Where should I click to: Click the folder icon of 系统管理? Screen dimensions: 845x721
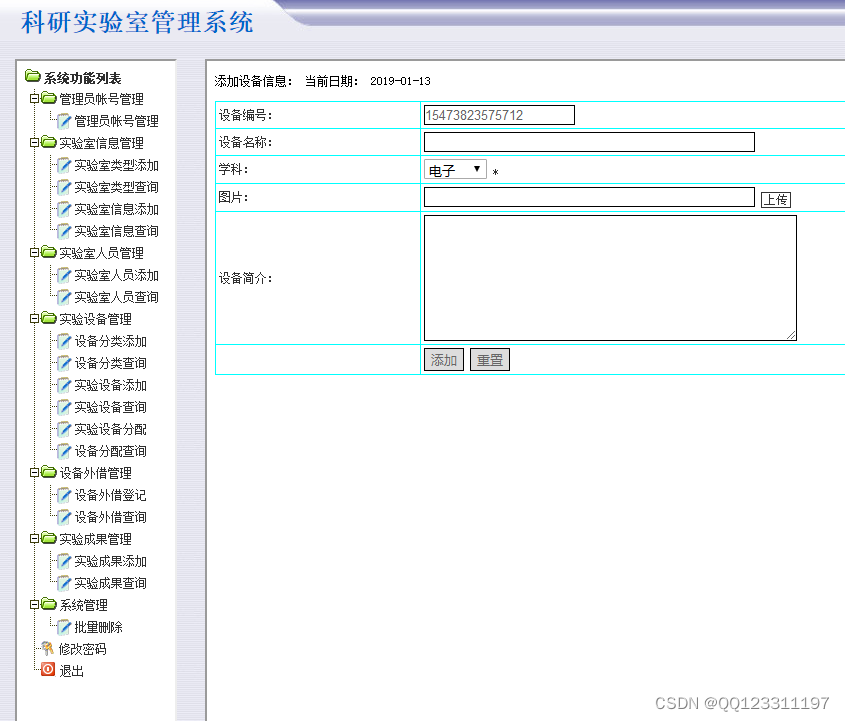coord(49,604)
